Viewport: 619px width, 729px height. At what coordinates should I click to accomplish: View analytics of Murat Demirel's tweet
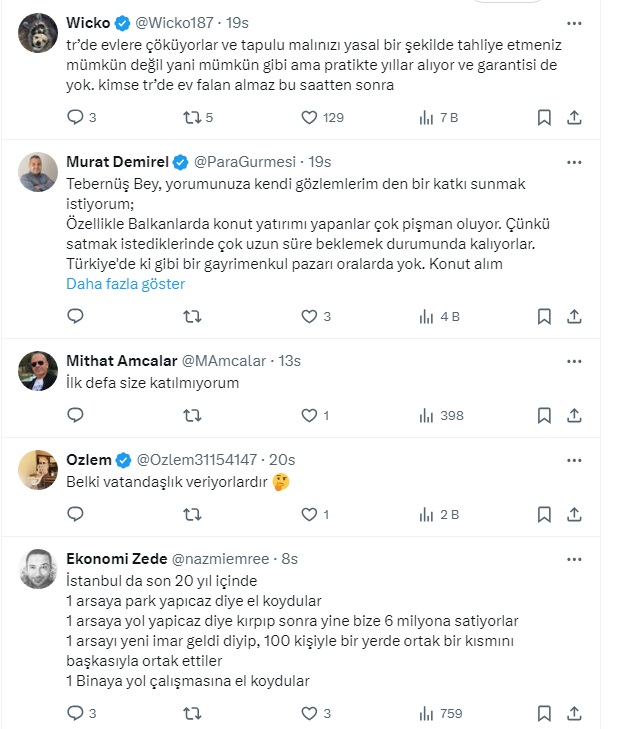(427, 317)
